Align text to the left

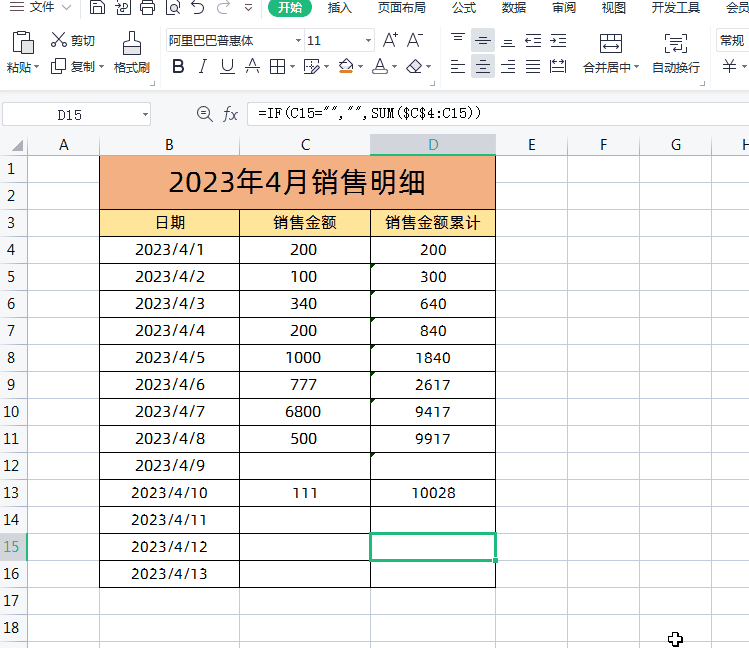coord(458,66)
